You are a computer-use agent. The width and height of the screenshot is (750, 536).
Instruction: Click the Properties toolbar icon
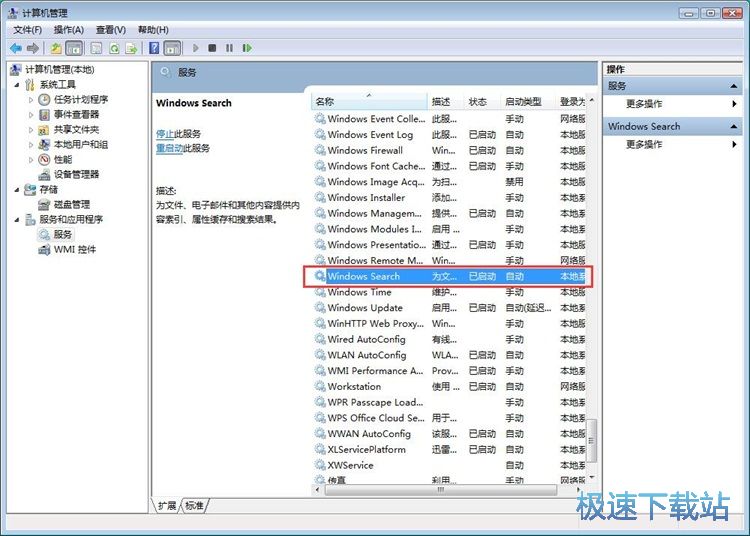(x=96, y=48)
